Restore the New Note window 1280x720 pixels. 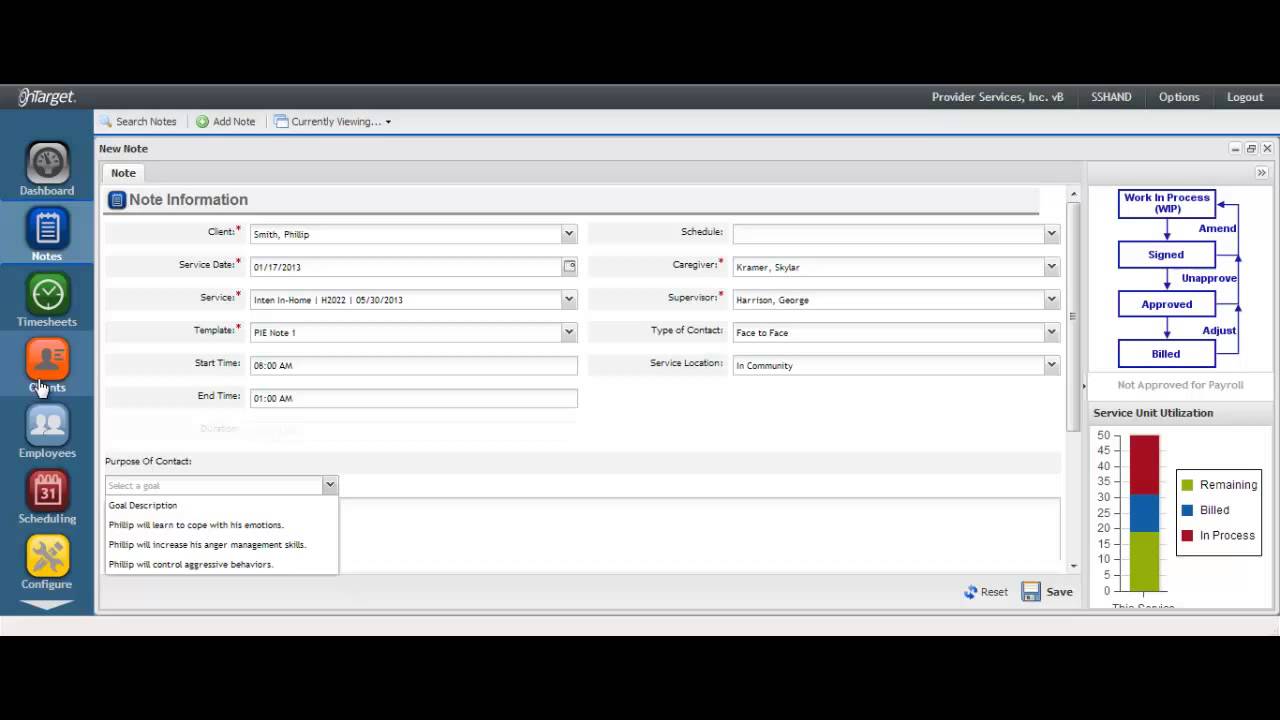coord(1251,149)
